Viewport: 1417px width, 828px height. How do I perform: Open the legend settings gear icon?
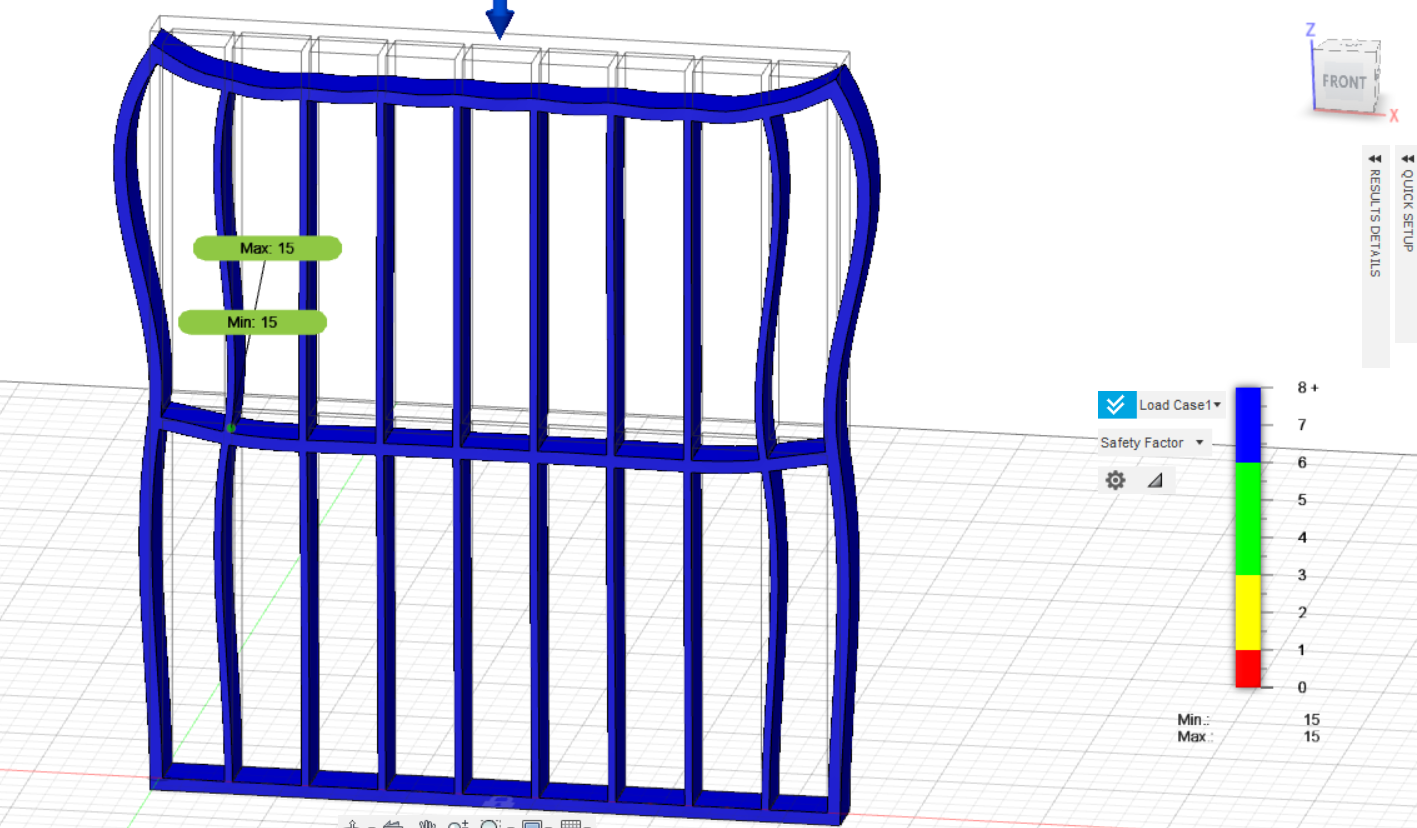point(1115,480)
